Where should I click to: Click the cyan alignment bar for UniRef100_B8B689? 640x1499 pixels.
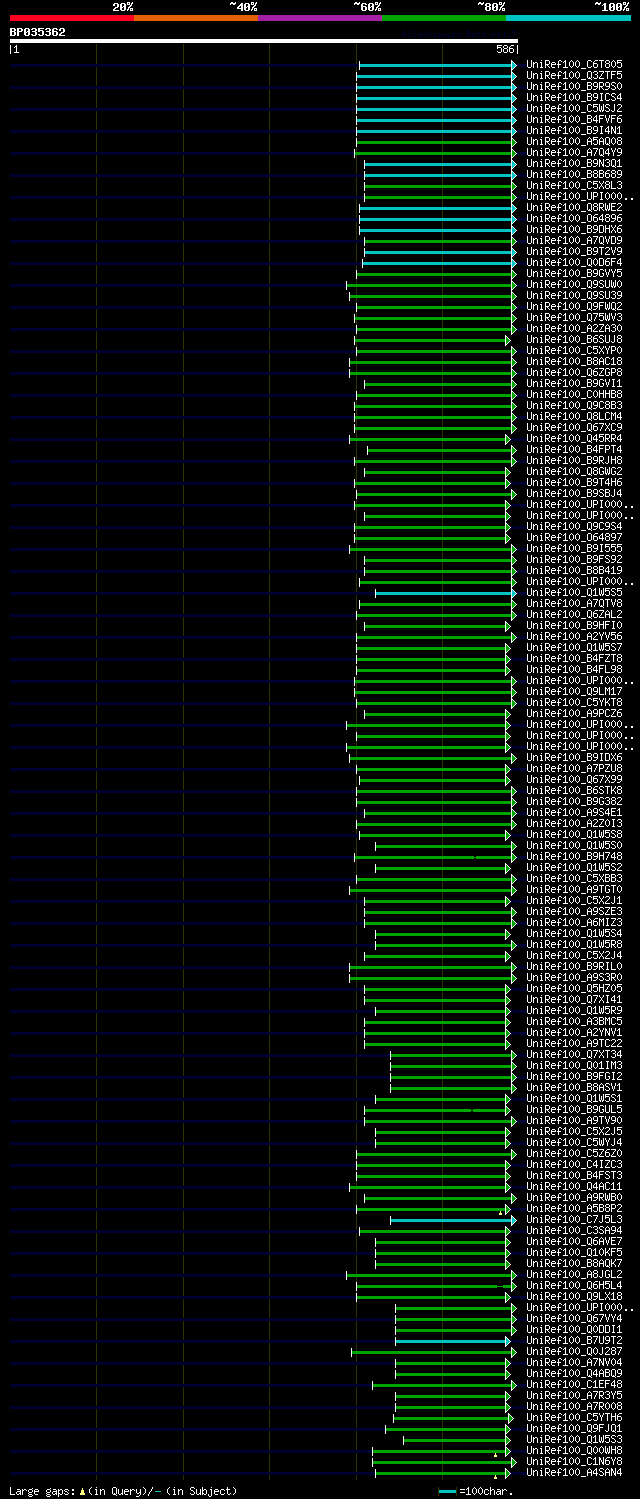tap(440, 175)
